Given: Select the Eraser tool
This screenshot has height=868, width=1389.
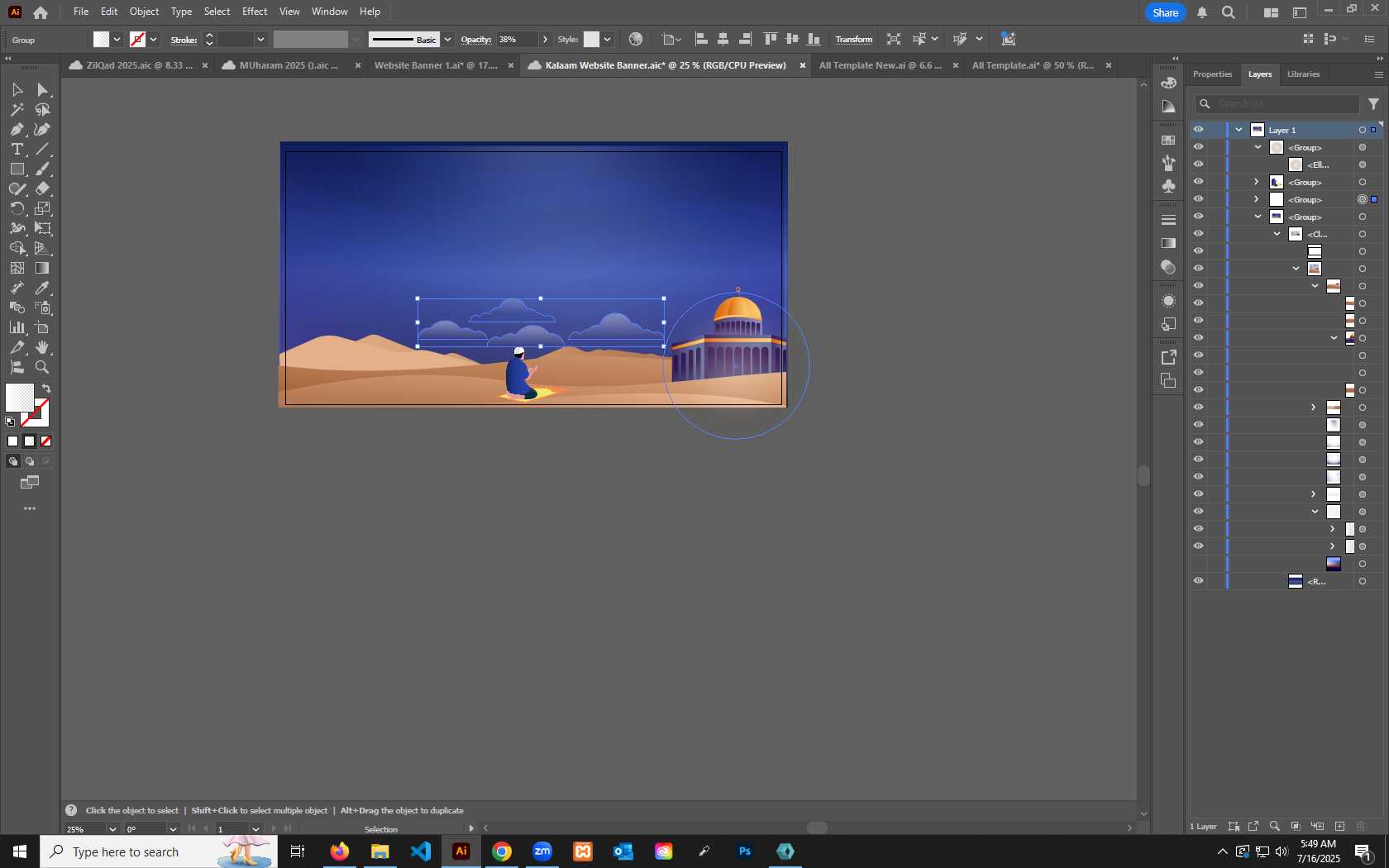Looking at the screenshot, I should (x=42, y=188).
